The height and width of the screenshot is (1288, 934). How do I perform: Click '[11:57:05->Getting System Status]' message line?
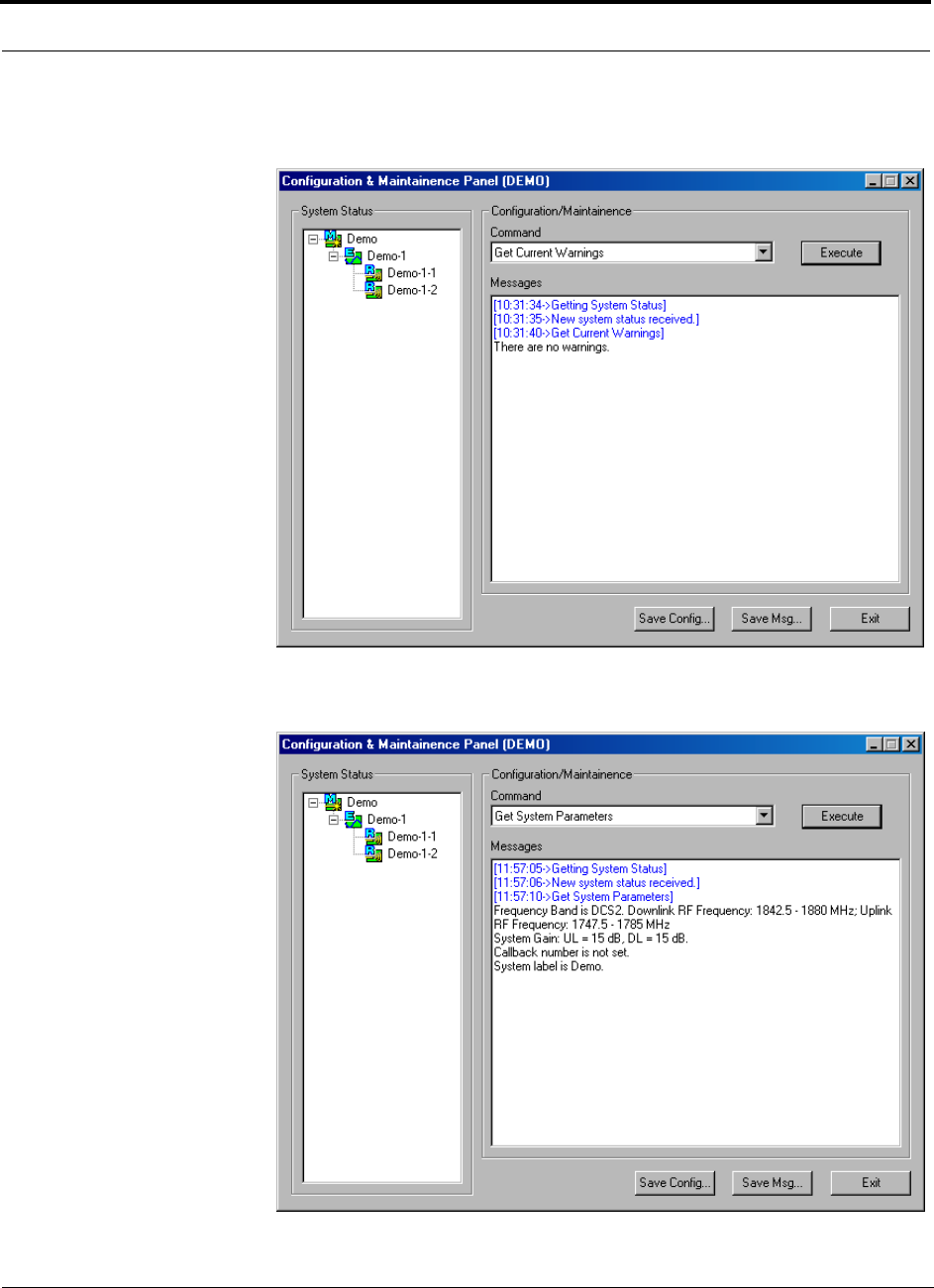click(x=580, y=868)
